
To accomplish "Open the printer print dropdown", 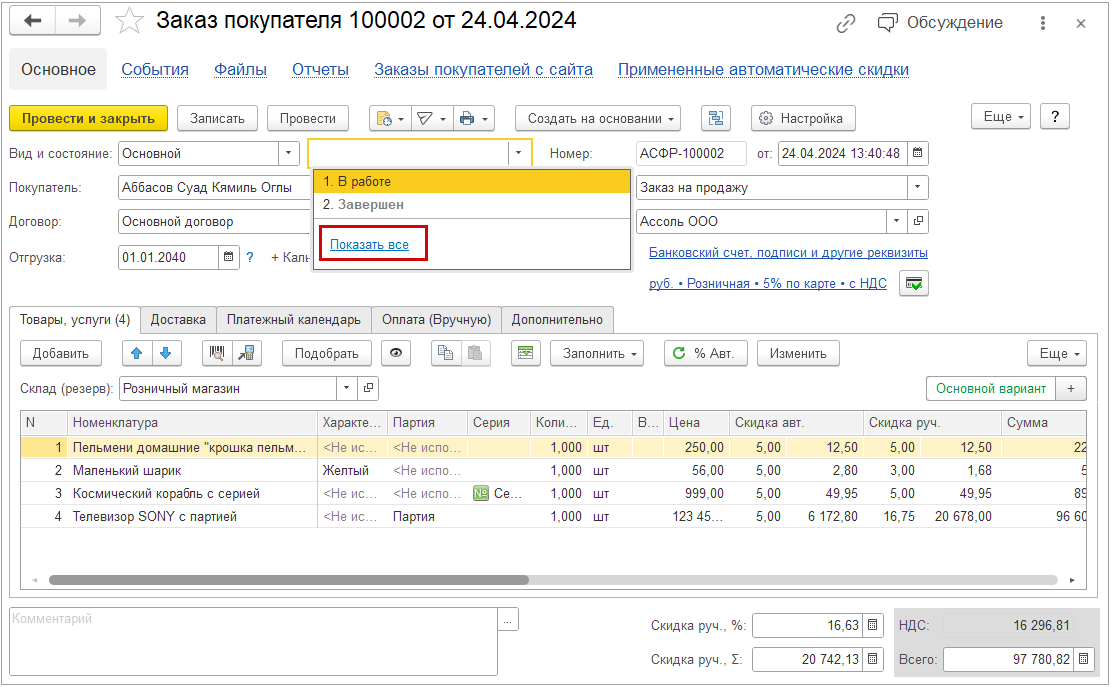I will (473, 118).
